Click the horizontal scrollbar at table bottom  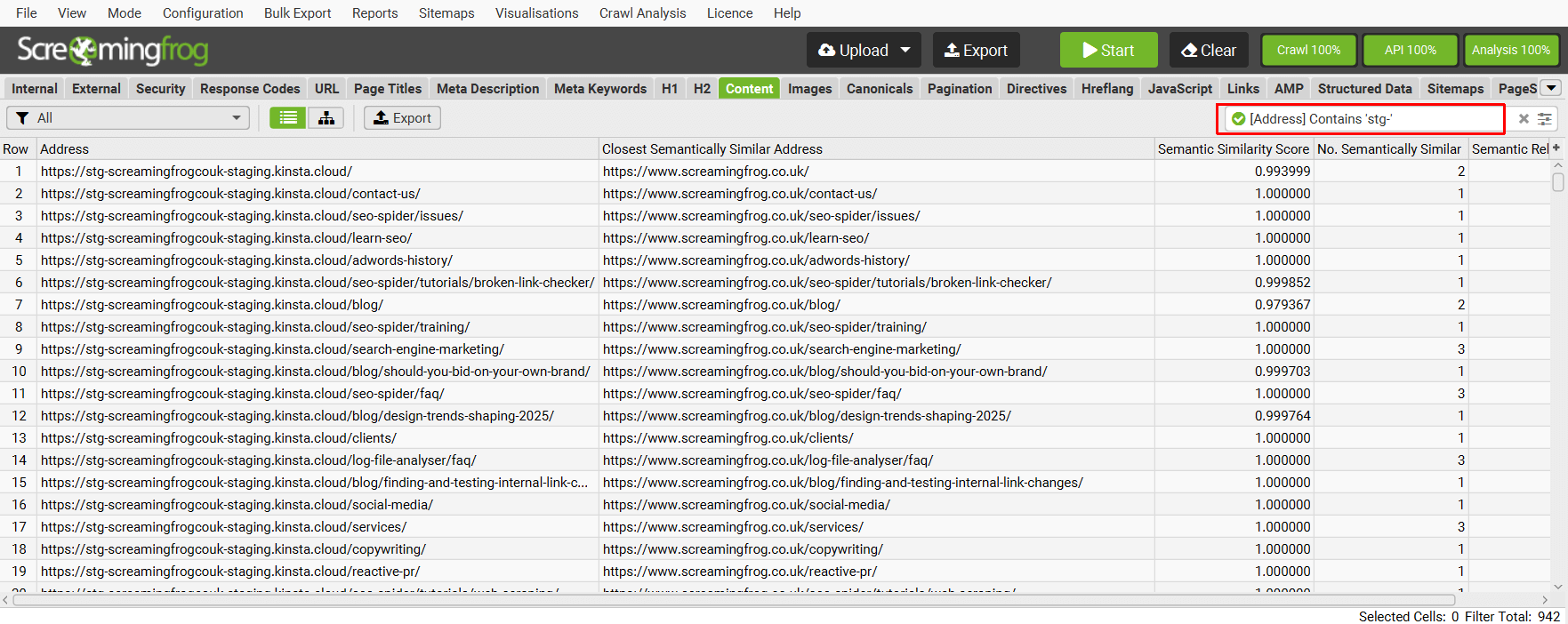click(734, 600)
